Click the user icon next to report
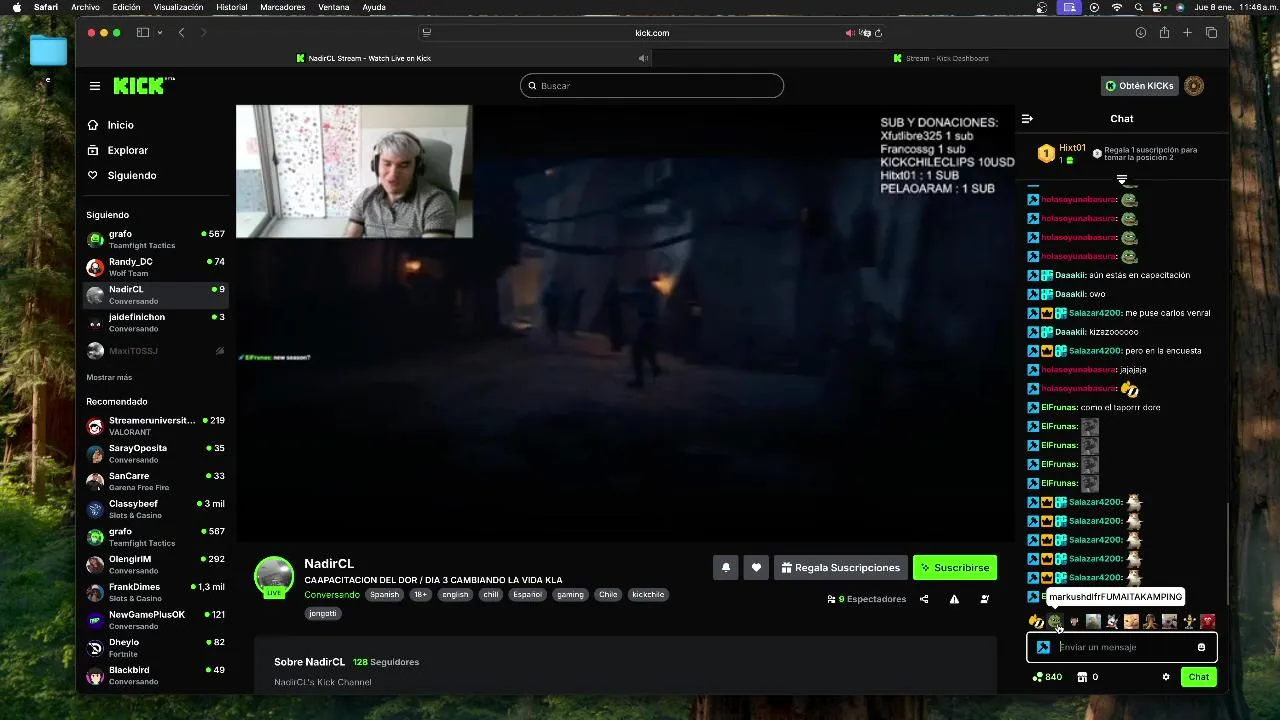The image size is (1280, 720). [985, 599]
